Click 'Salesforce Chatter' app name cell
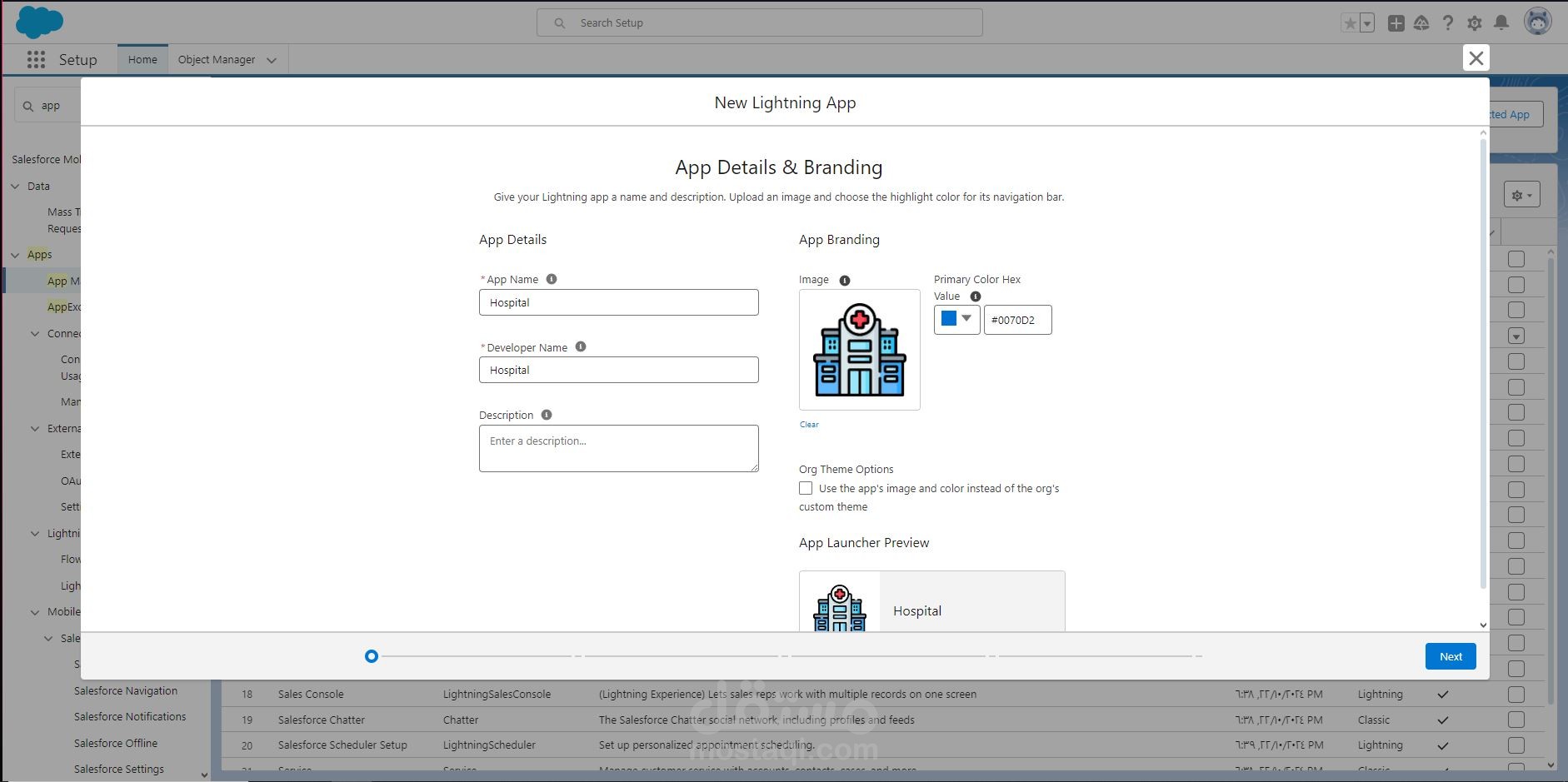The width and height of the screenshot is (1568, 782). pyautogui.click(x=322, y=720)
